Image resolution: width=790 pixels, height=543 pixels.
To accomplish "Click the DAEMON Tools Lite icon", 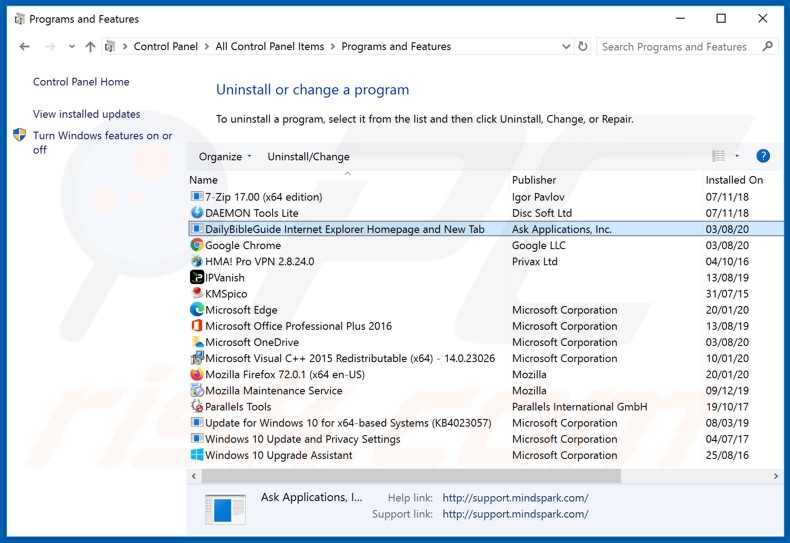I will pos(197,213).
